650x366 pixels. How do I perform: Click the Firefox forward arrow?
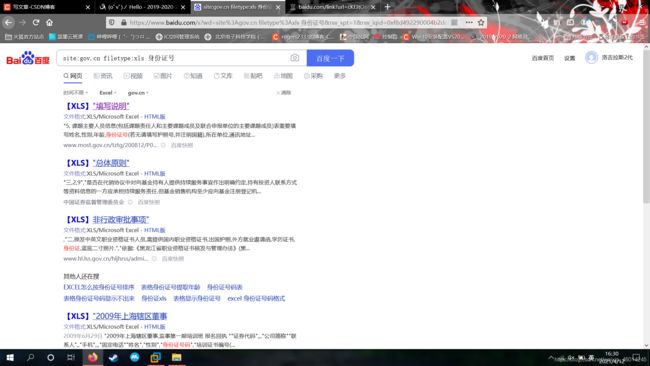[x=22, y=22]
